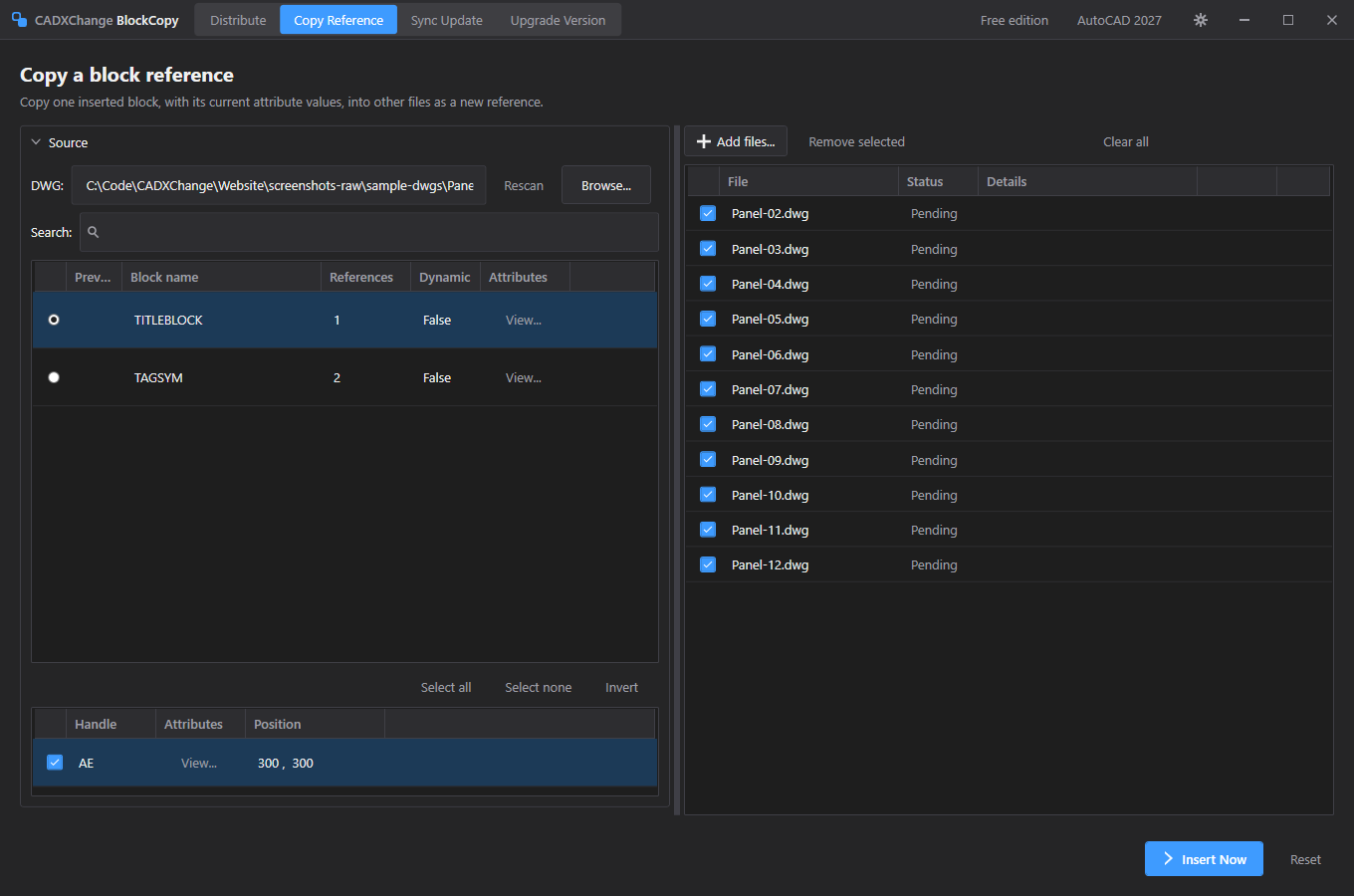Deselect the Panel-08.dwg checkbox
Viewport: 1354px width, 896px height.
click(x=708, y=424)
